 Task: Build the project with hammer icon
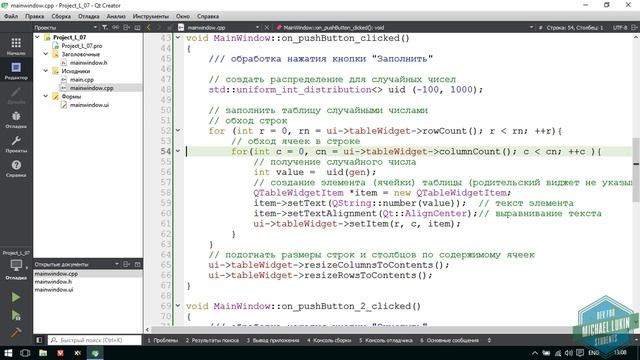coord(16,333)
